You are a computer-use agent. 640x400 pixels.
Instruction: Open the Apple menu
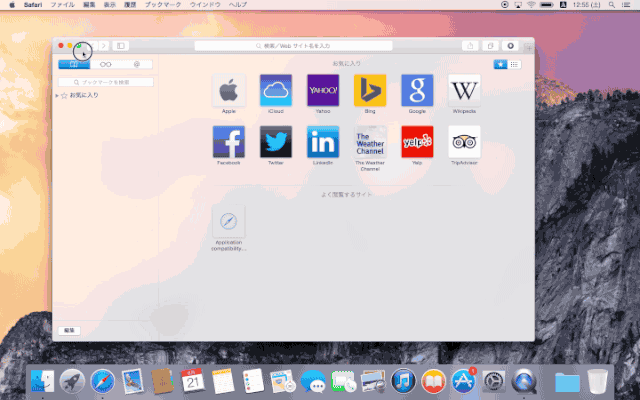(12, 5)
